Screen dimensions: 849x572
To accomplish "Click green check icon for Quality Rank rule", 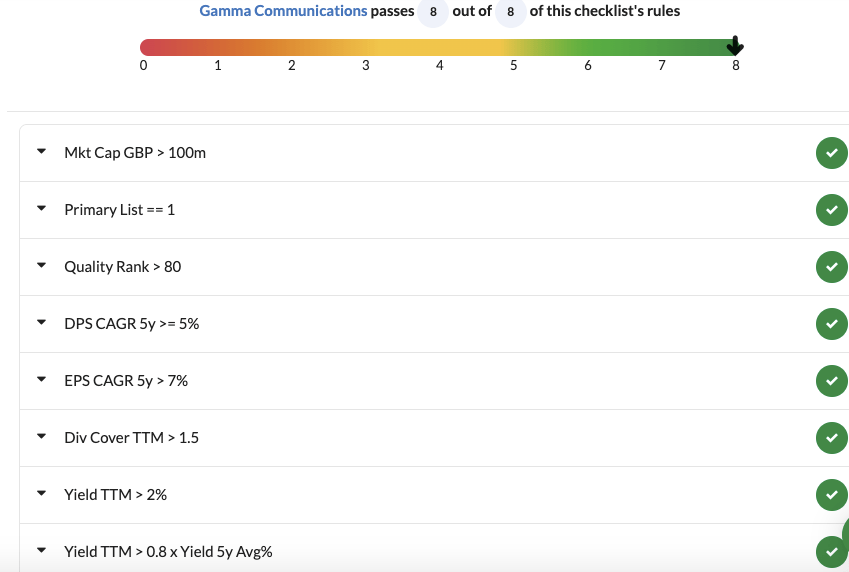I will click(x=831, y=267).
